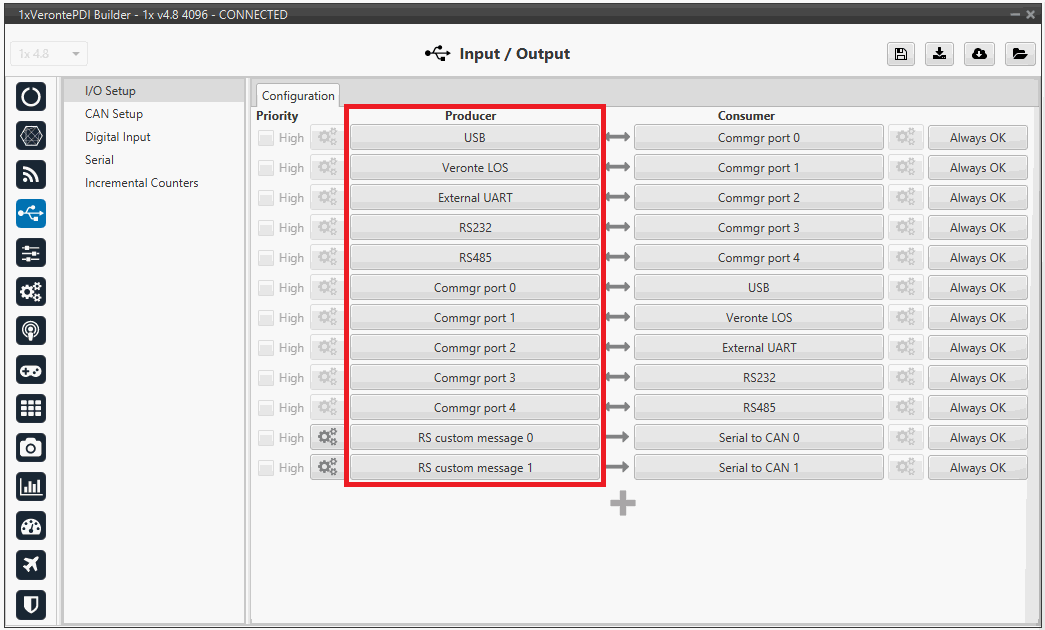
Task: Open the 1x 4.8 version dropdown
Action: pos(49,54)
